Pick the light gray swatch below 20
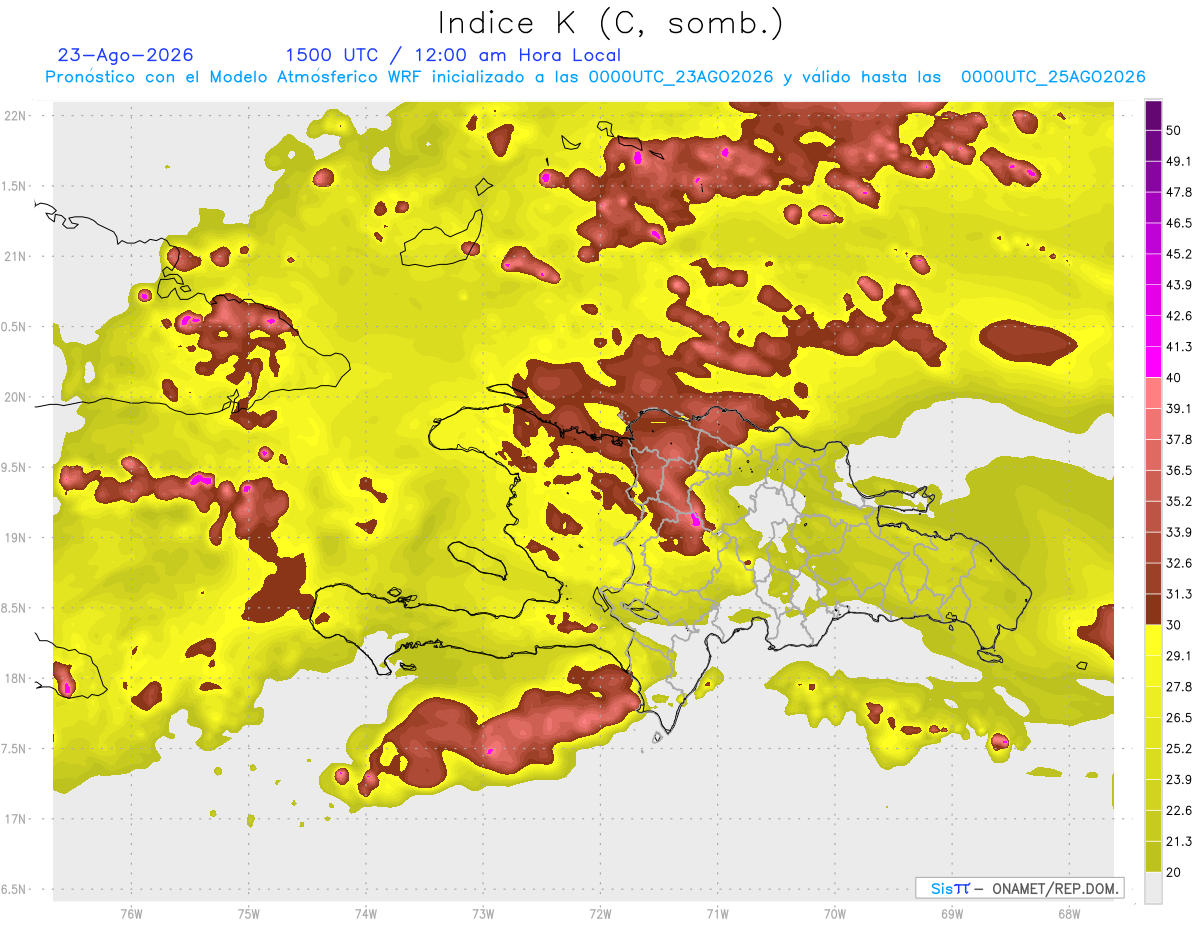Image resolution: width=1200 pixels, height=927 pixels. [x=1153, y=888]
